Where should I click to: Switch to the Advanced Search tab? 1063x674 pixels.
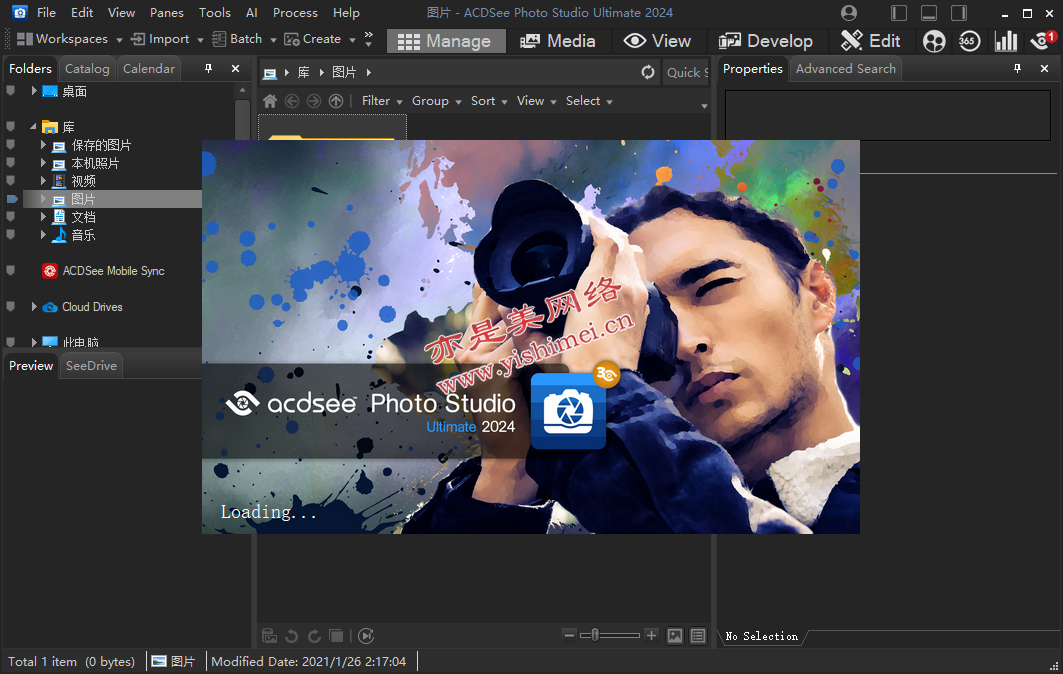click(845, 68)
